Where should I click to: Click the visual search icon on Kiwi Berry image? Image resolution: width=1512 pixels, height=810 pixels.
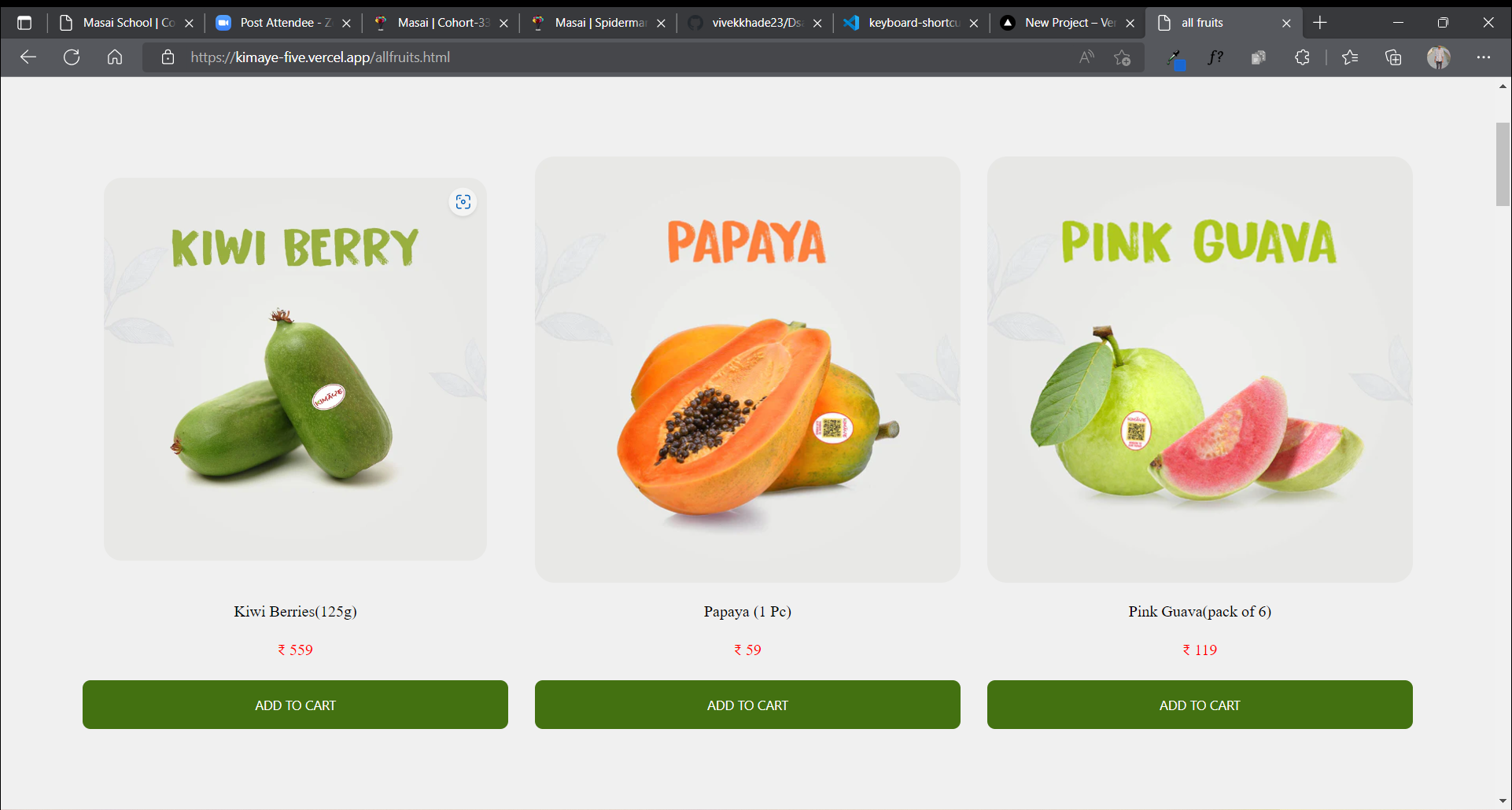[463, 202]
